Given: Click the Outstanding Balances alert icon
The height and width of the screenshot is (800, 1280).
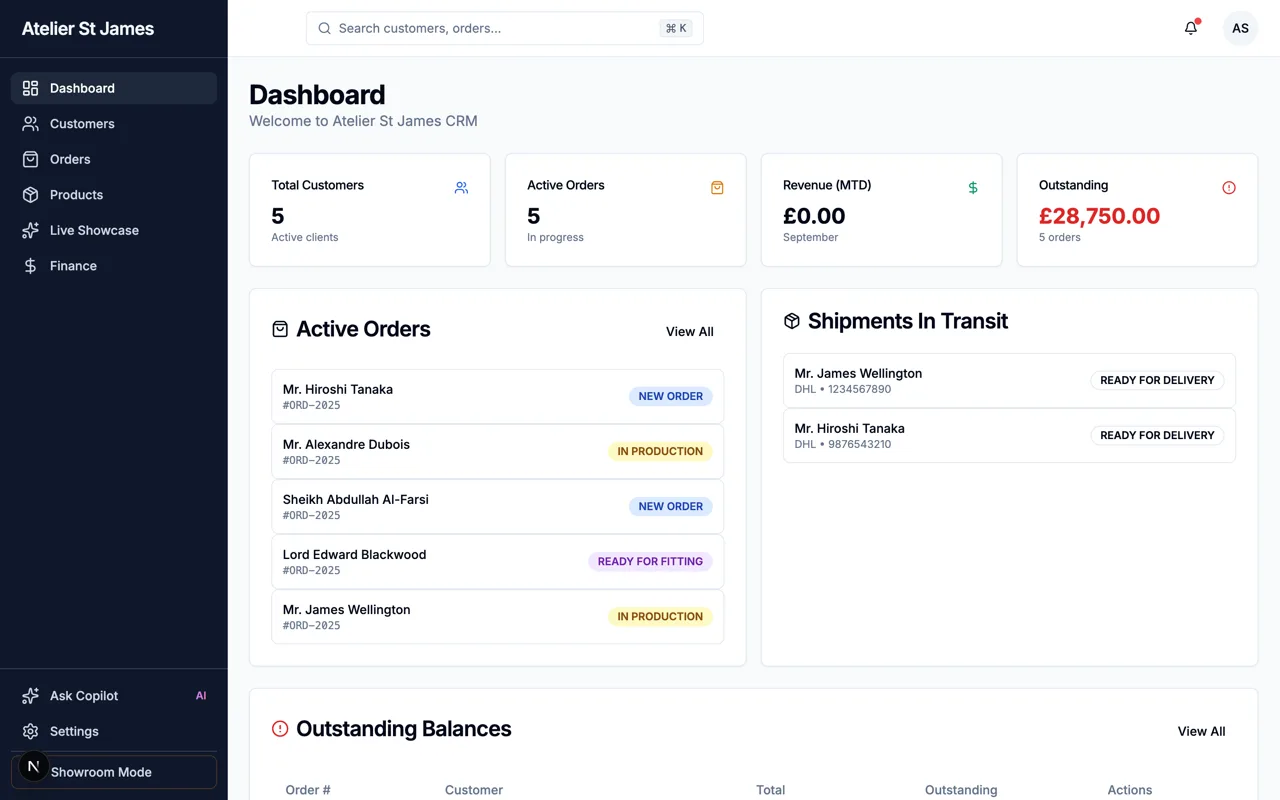Looking at the screenshot, I should click(x=280, y=729).
